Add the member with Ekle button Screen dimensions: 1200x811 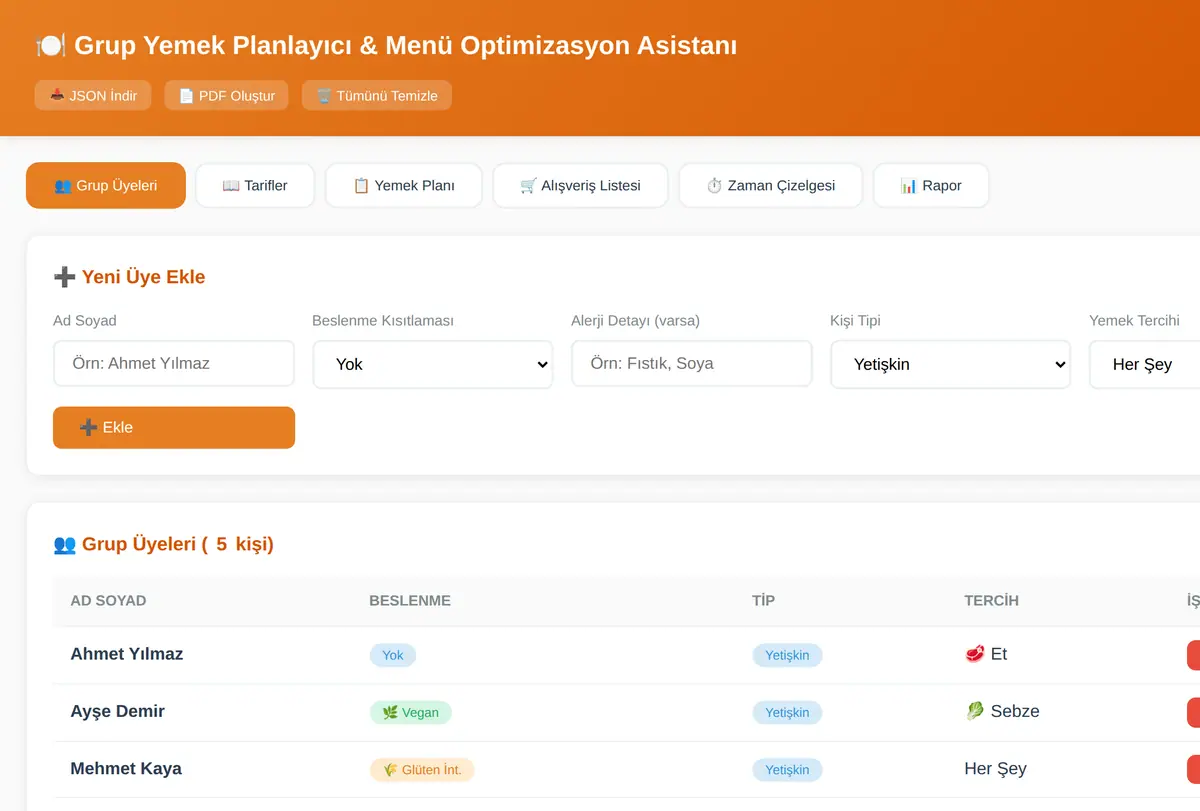pyautogui.click(x=174, y=428)
